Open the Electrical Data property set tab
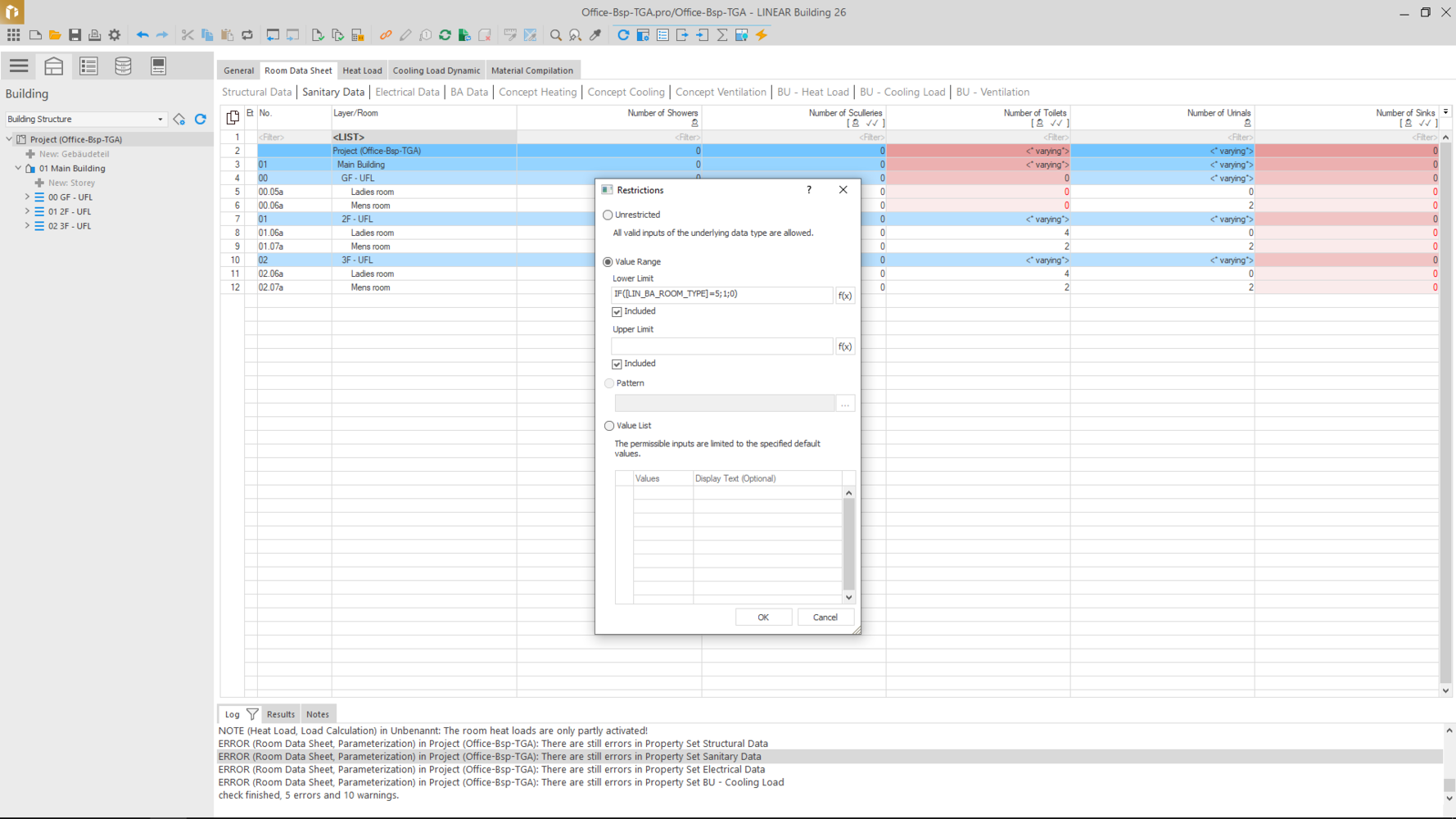This screenshot has width=1456, height=819. tap(407, 93)
